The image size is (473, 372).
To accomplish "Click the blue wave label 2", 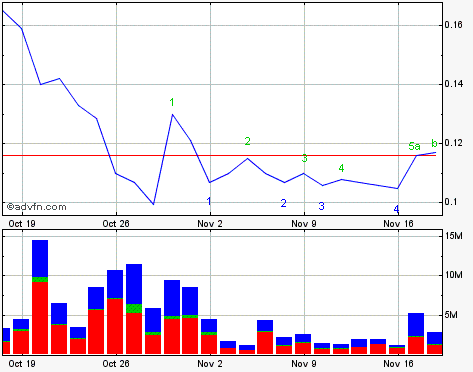I will pyautogui.click(x=283, y=203).
